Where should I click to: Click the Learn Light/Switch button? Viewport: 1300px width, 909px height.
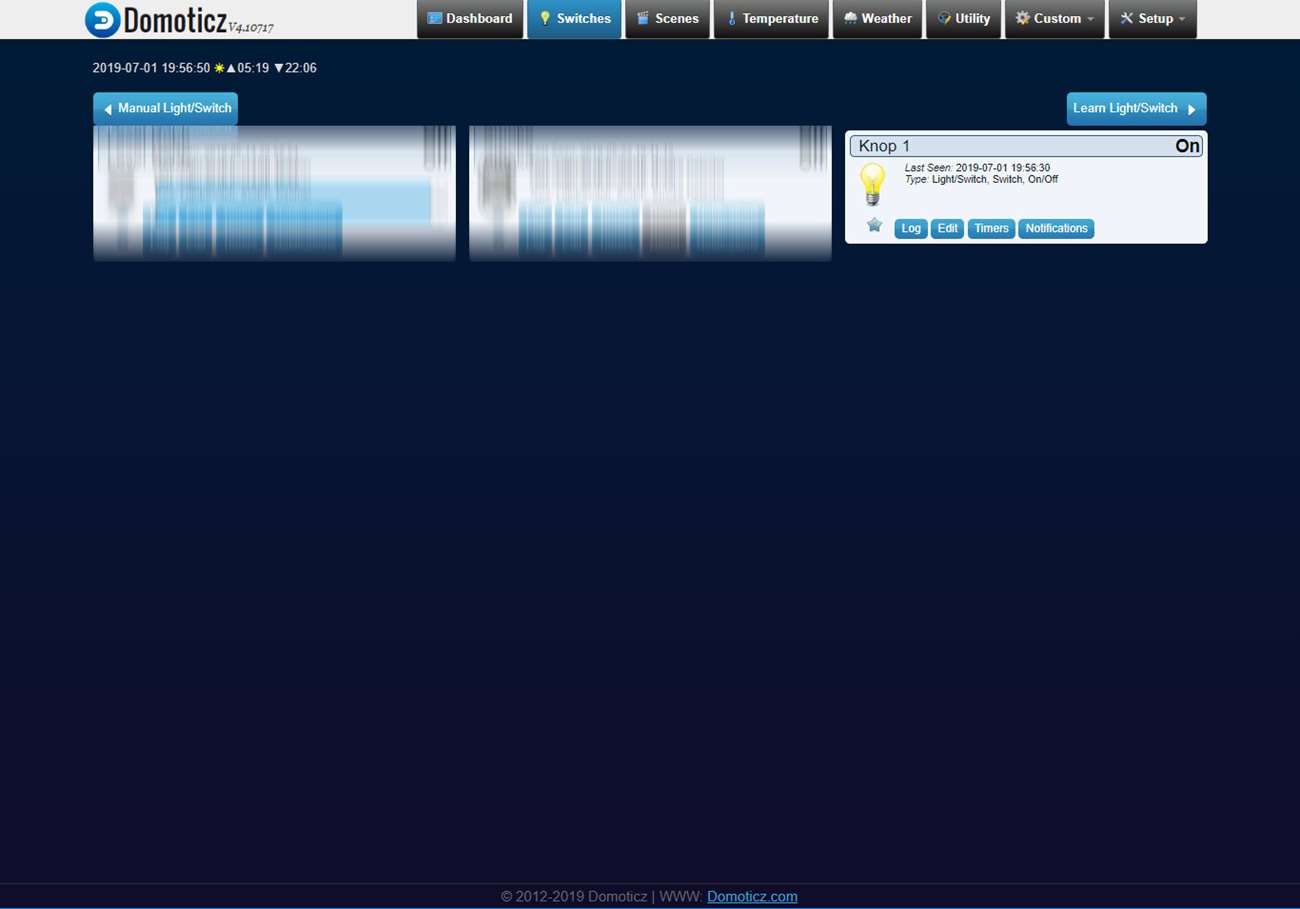click(x=1136, y=109)
